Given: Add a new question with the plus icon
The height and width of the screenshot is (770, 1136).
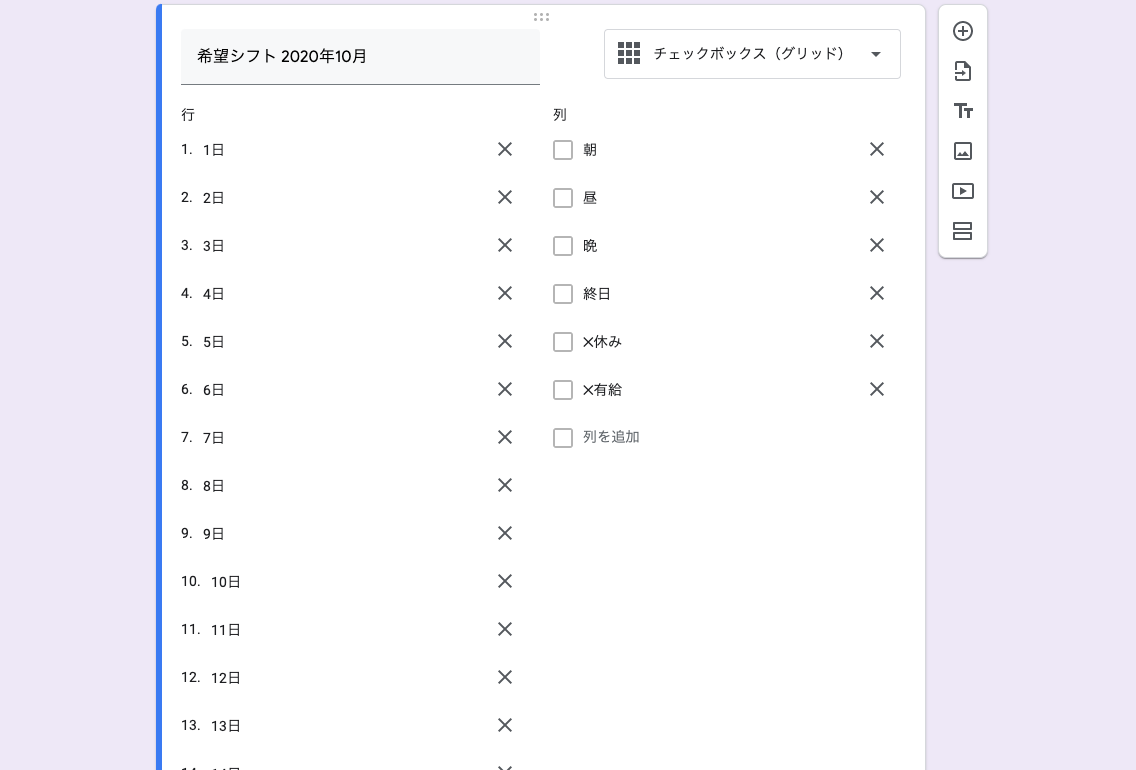Looking at the screenshot, I should coord(962,31).
